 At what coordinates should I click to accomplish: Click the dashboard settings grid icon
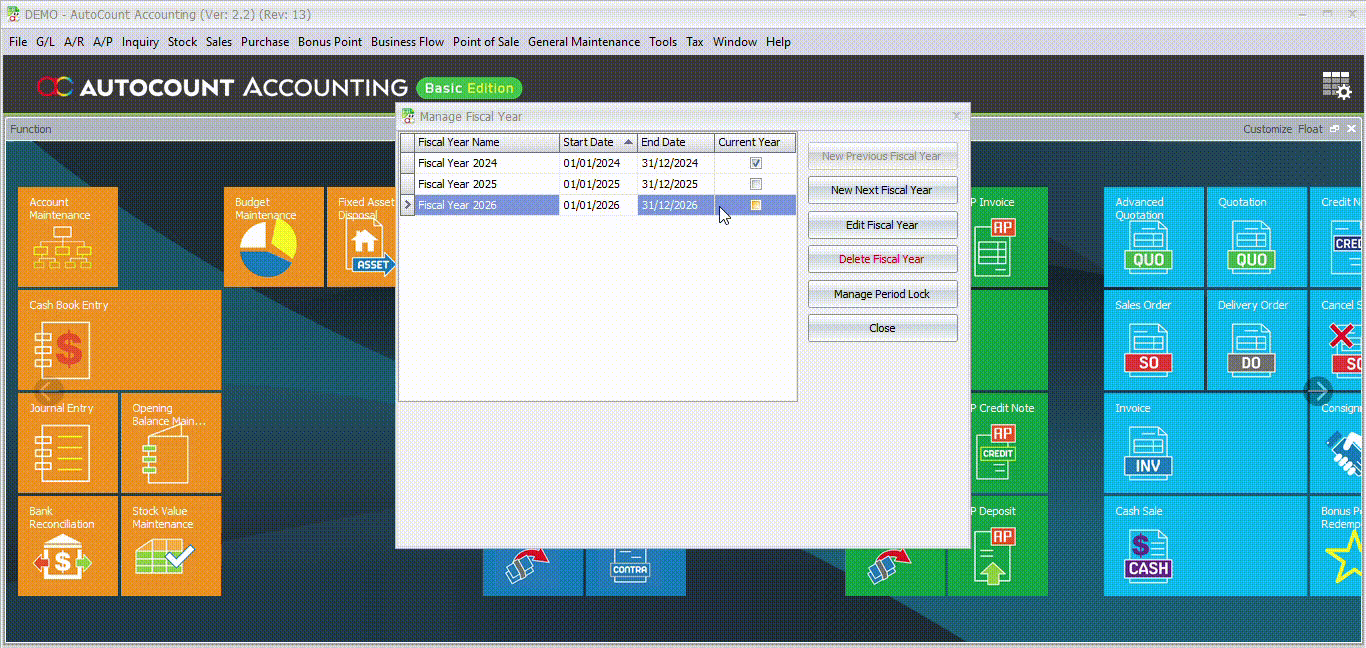[1336, 86]
